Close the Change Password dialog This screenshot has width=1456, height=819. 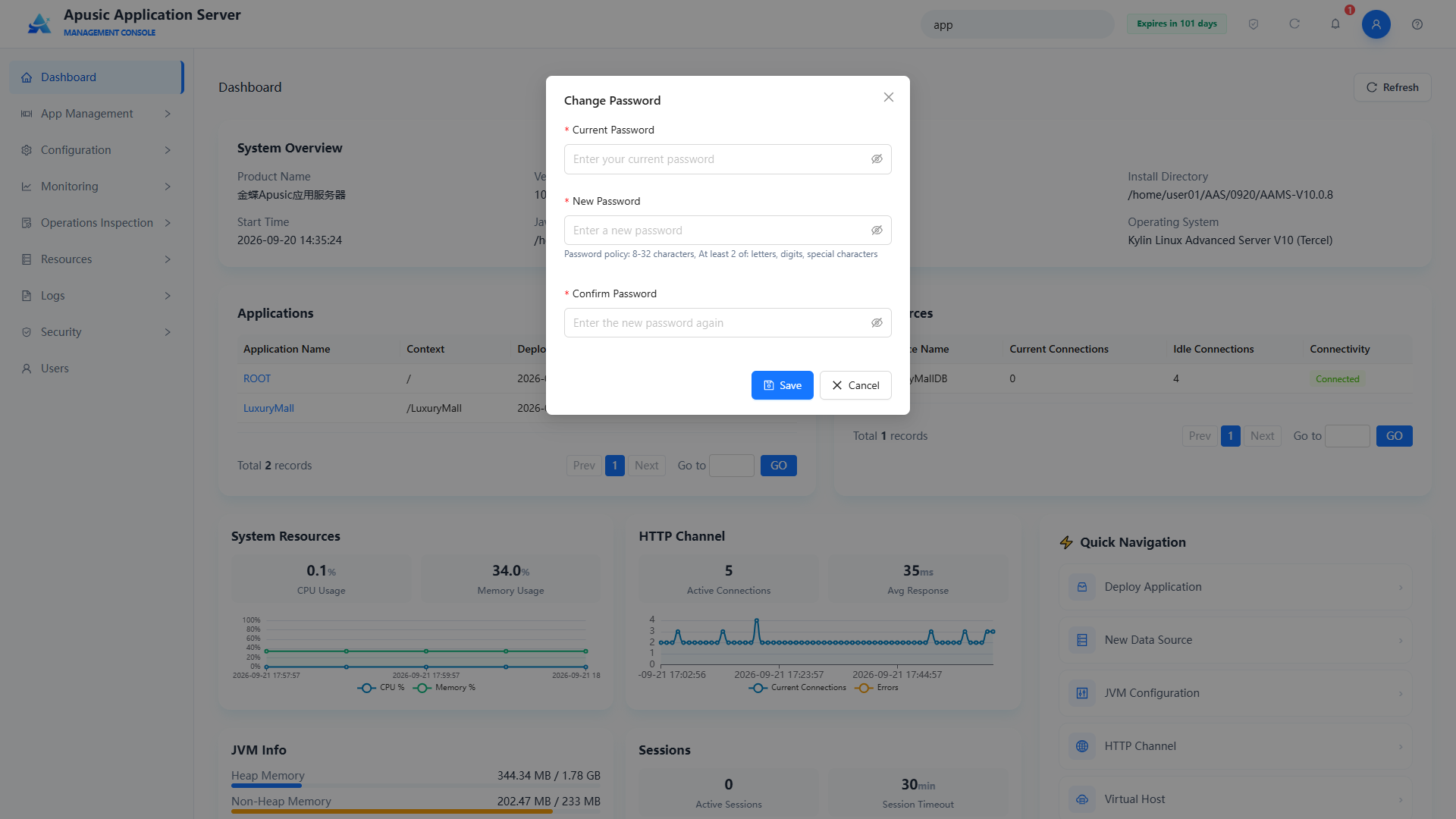(889, 97)
